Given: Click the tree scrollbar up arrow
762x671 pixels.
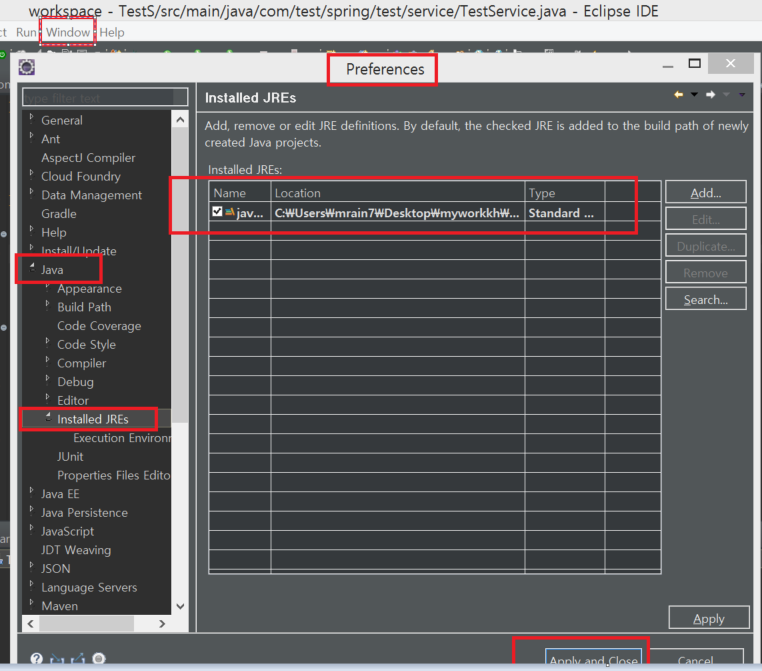Looking at the screenshot, I should [x=180, y=120].
